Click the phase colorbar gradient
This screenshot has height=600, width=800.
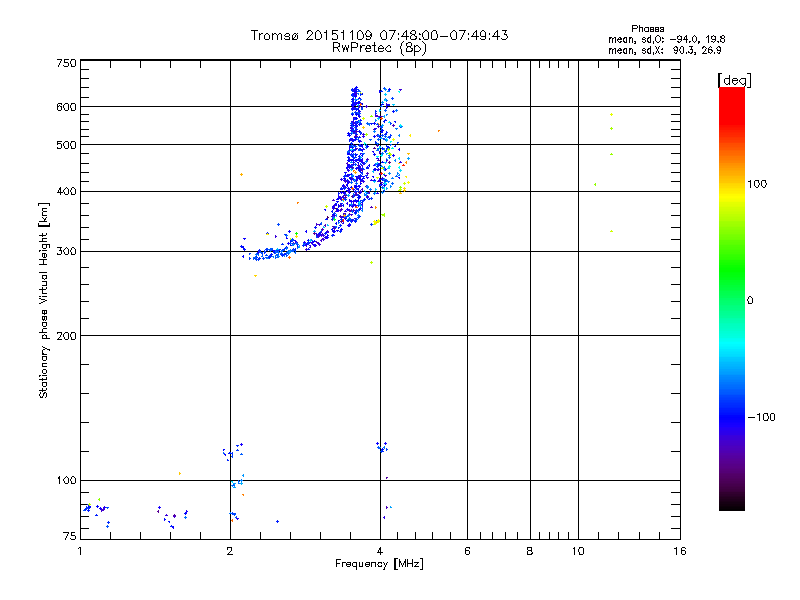coord(732,298)
